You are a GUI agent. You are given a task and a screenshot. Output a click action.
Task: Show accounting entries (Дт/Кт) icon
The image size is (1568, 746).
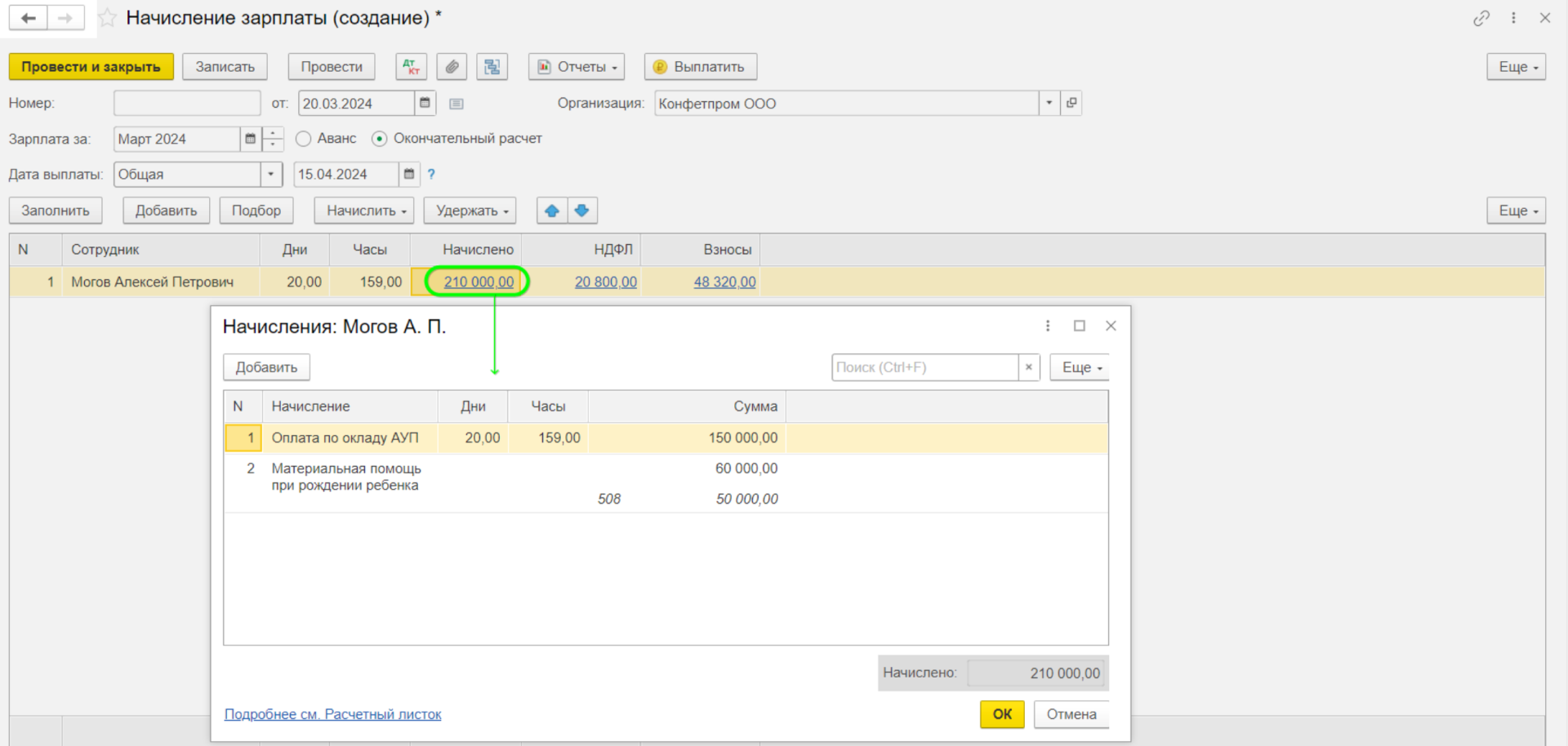pyautogui.click(x=411, y=67)
